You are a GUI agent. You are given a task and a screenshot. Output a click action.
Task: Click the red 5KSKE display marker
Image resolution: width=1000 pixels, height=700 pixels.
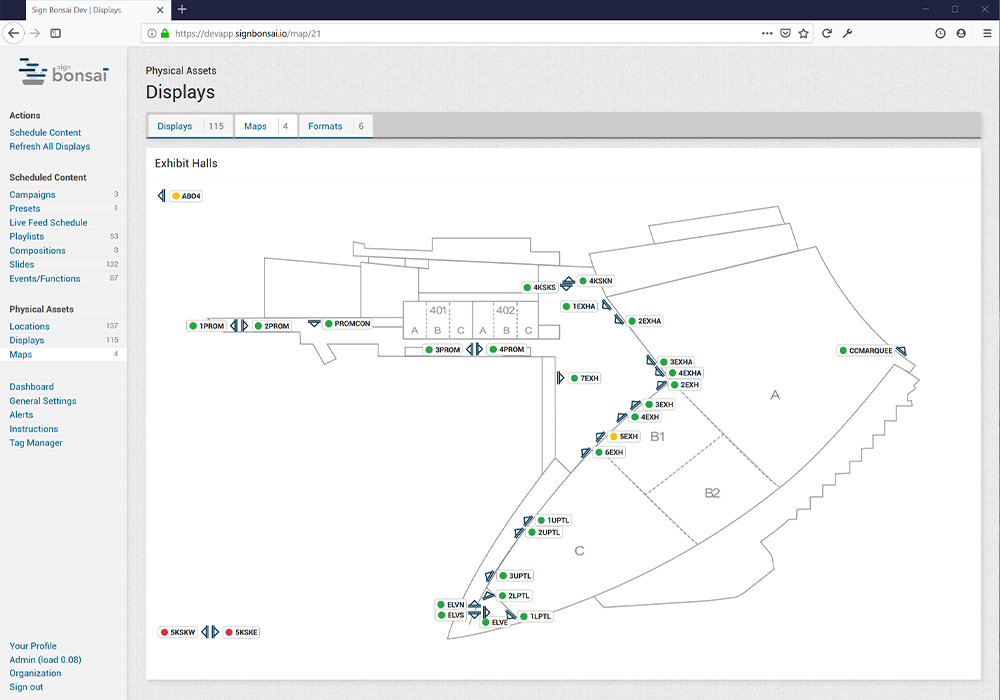point(242,633)
